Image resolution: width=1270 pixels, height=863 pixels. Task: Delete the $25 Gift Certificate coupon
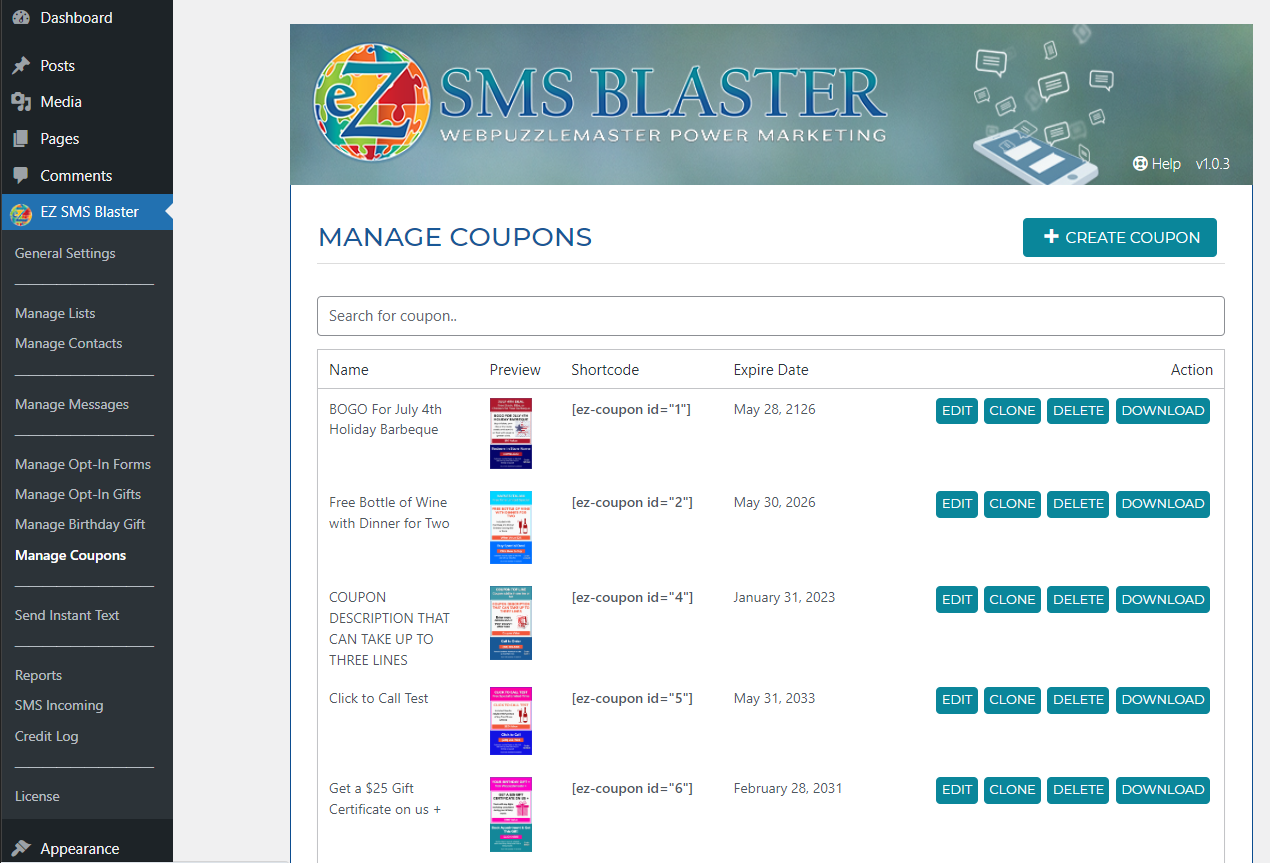click(1078, 790)
